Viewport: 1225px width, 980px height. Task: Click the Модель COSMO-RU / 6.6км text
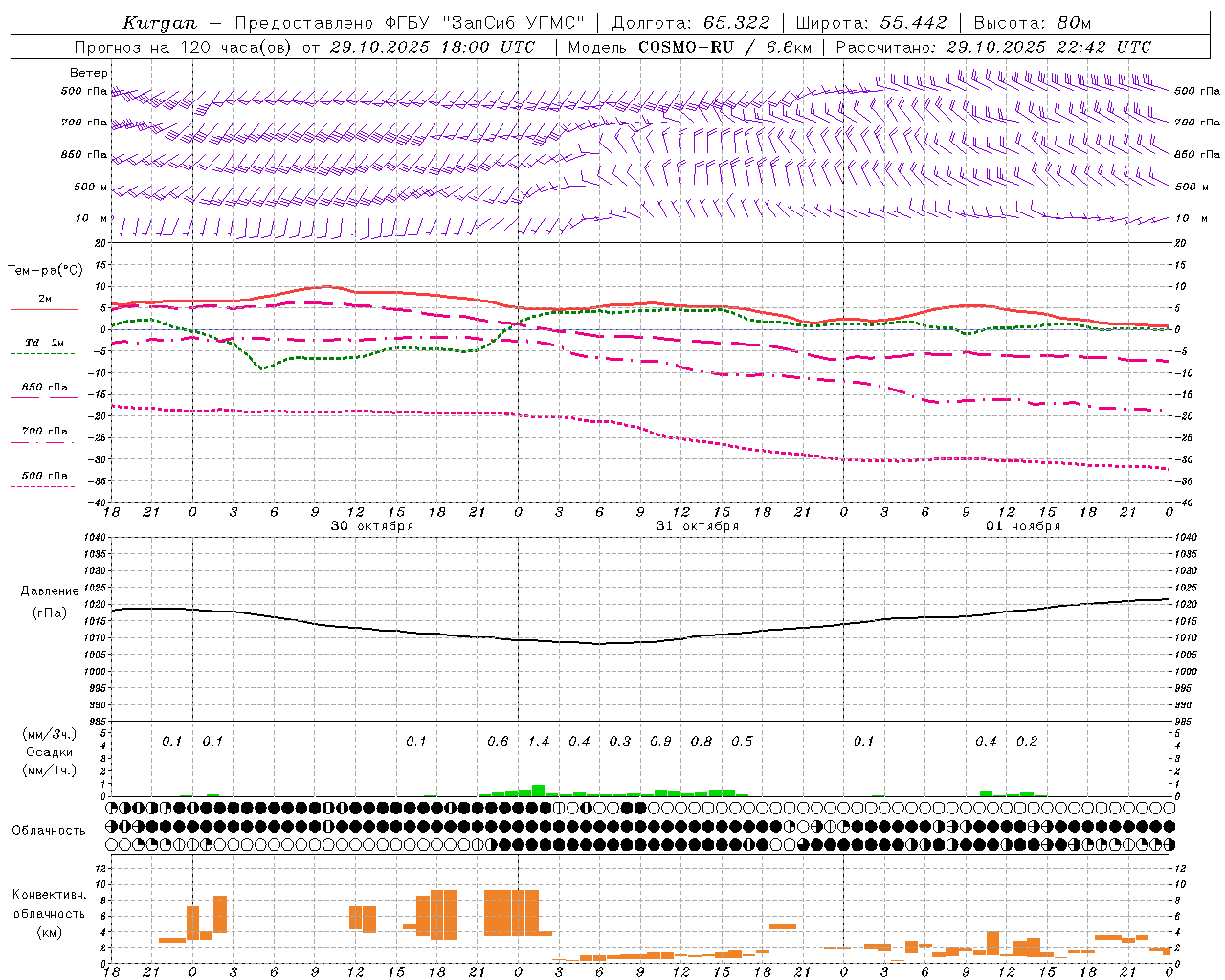(689, 47)
